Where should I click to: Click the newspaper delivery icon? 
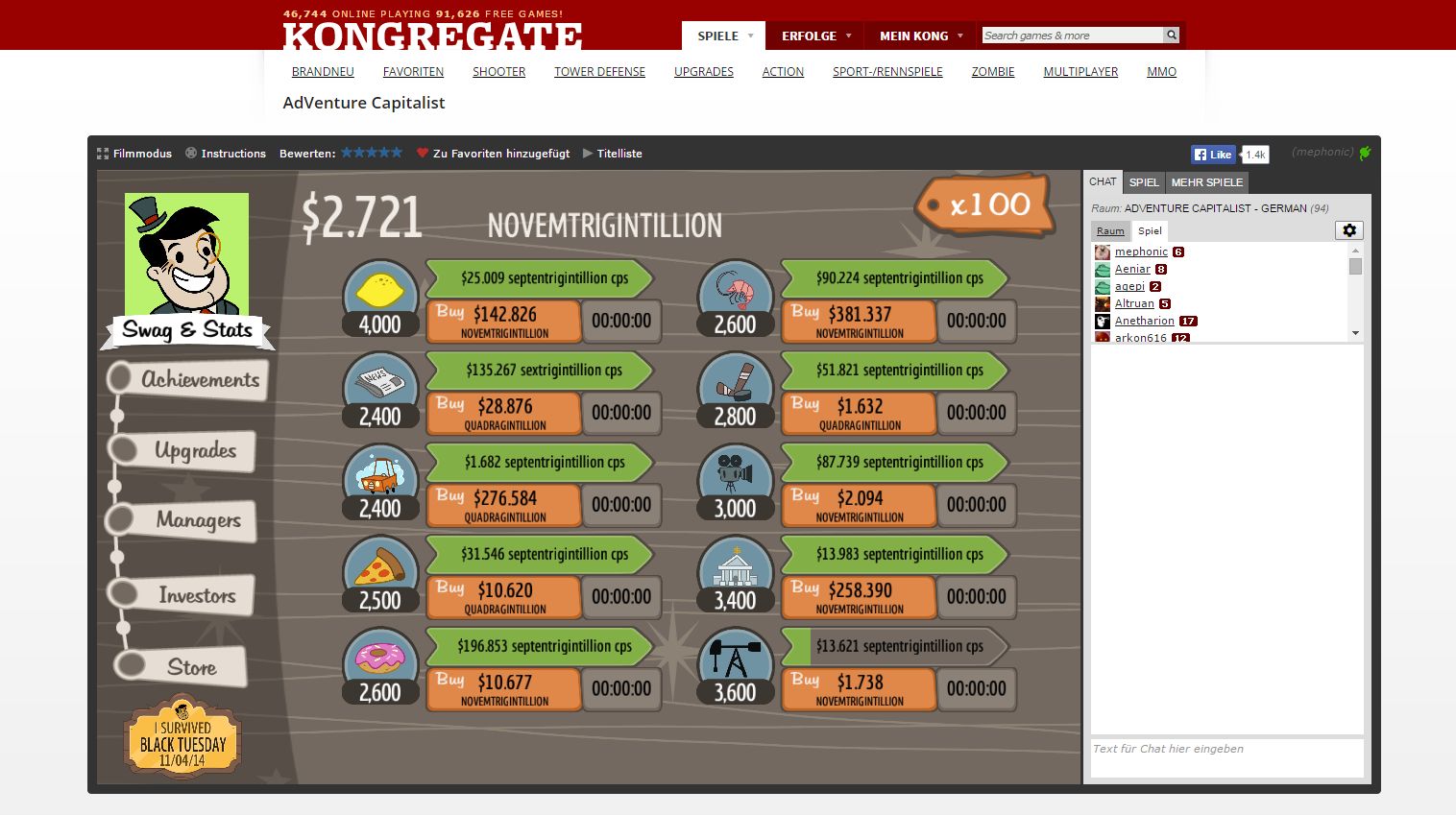click(379, 381)
